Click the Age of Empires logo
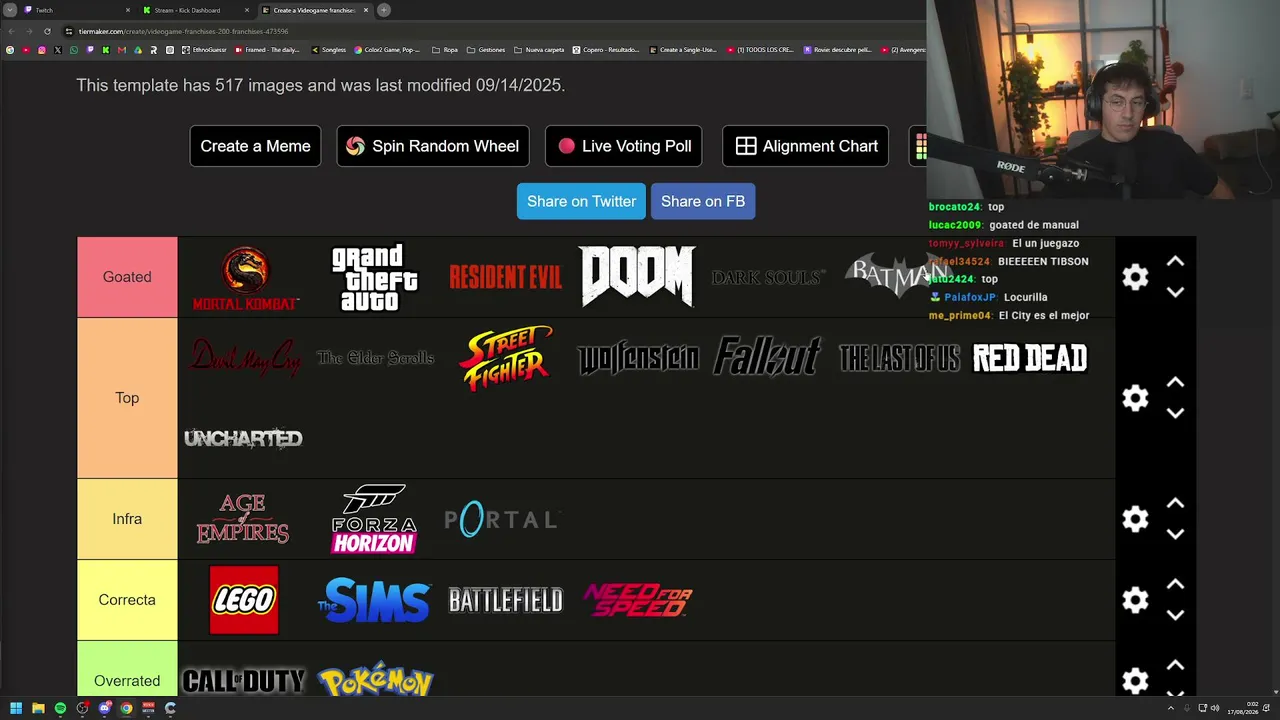The width and height of the screenshot is (1280, 720). (243, 519)
